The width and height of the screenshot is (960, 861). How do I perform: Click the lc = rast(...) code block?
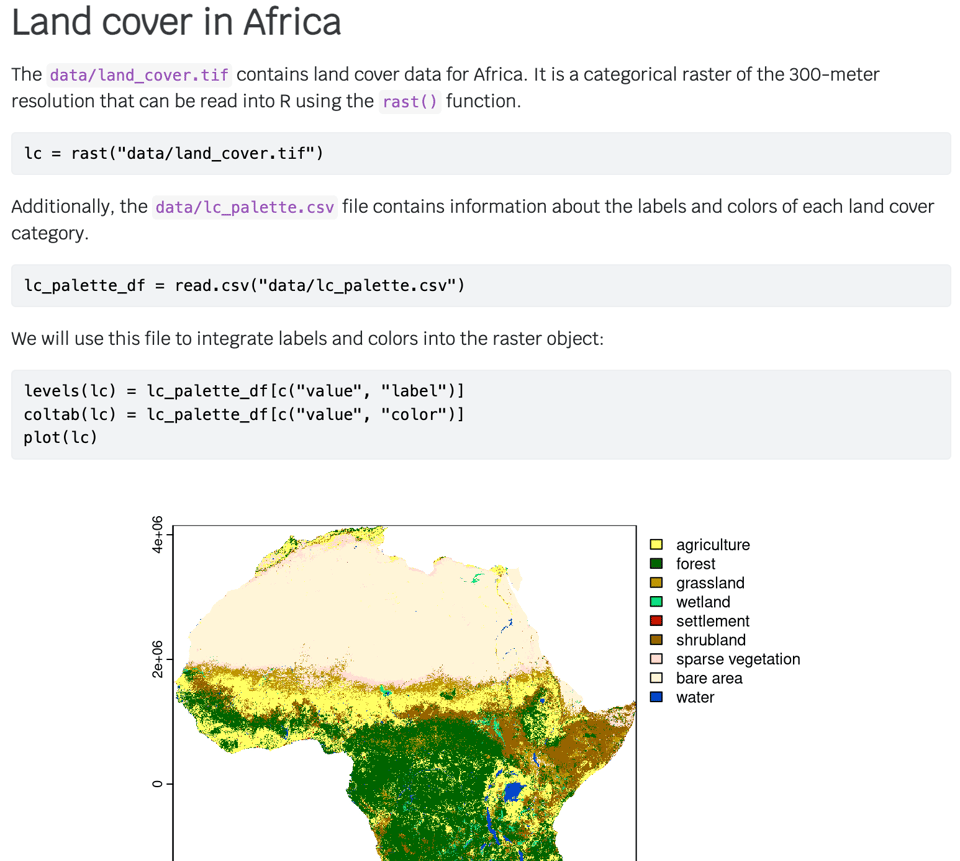[174, 153]
